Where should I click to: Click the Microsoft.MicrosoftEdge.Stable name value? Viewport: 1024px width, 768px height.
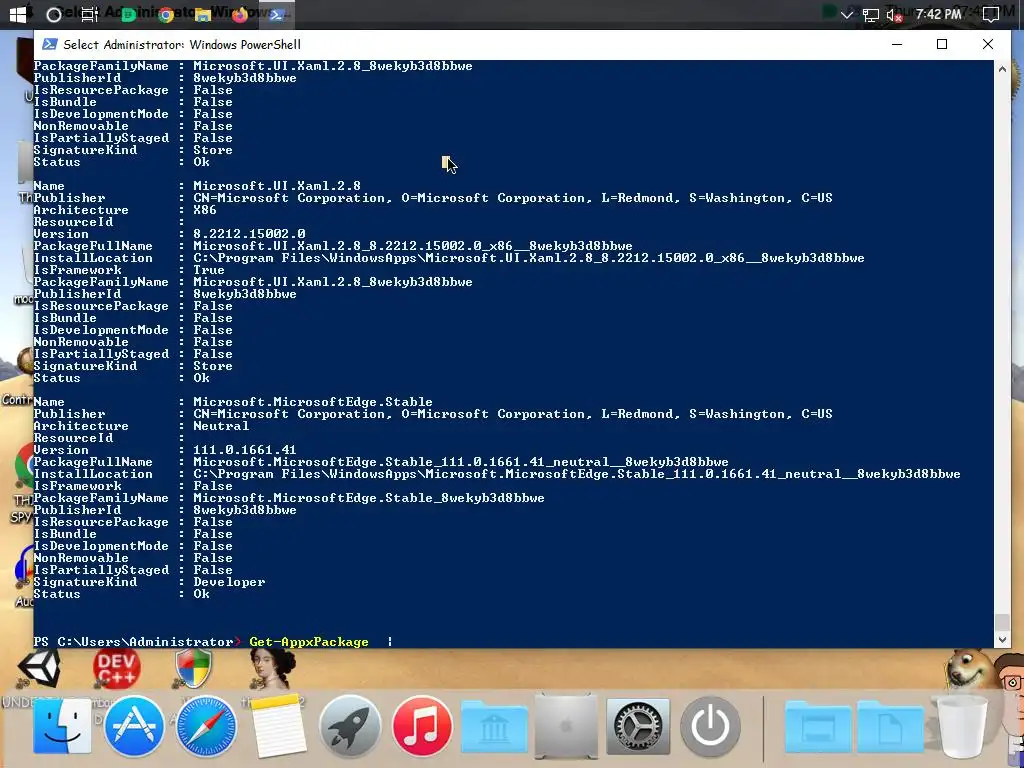tap(313, 402)
